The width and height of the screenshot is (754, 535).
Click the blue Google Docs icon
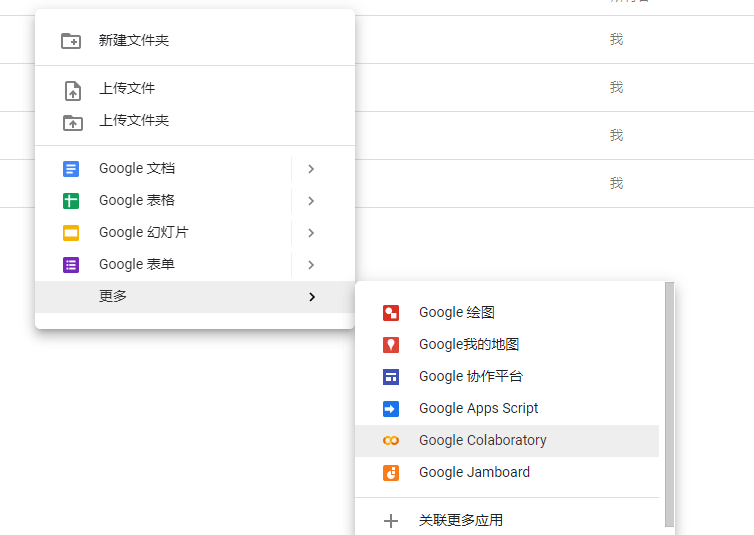[x=71, y=169]
